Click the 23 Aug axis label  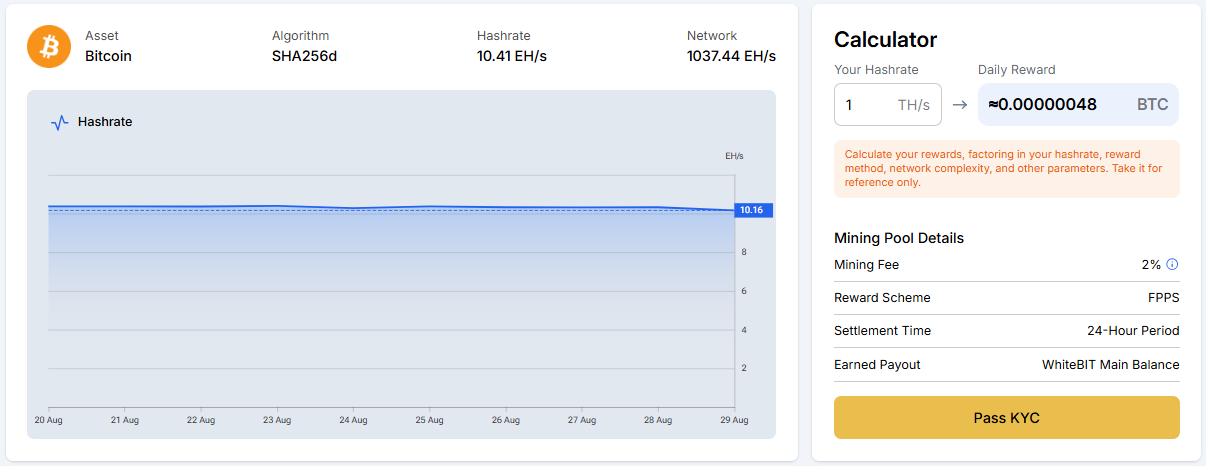[277, 420]
